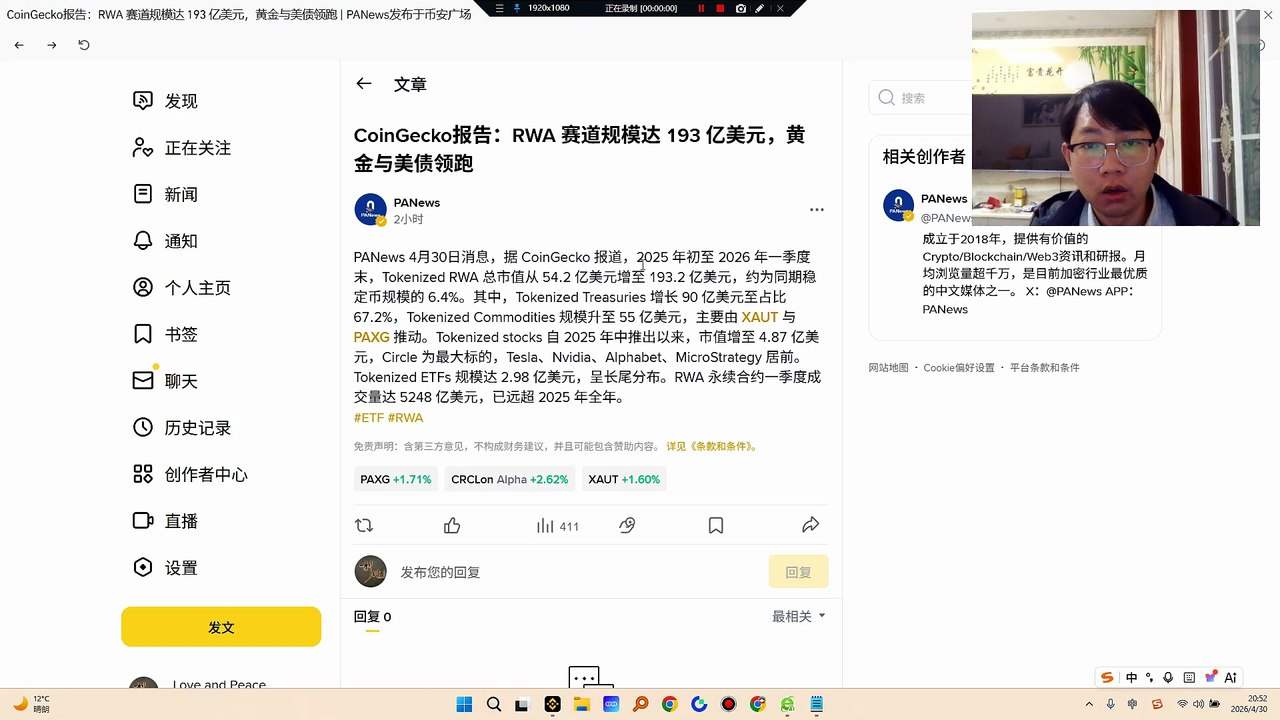Open 创作者中心 (Creator Center)

190,474
